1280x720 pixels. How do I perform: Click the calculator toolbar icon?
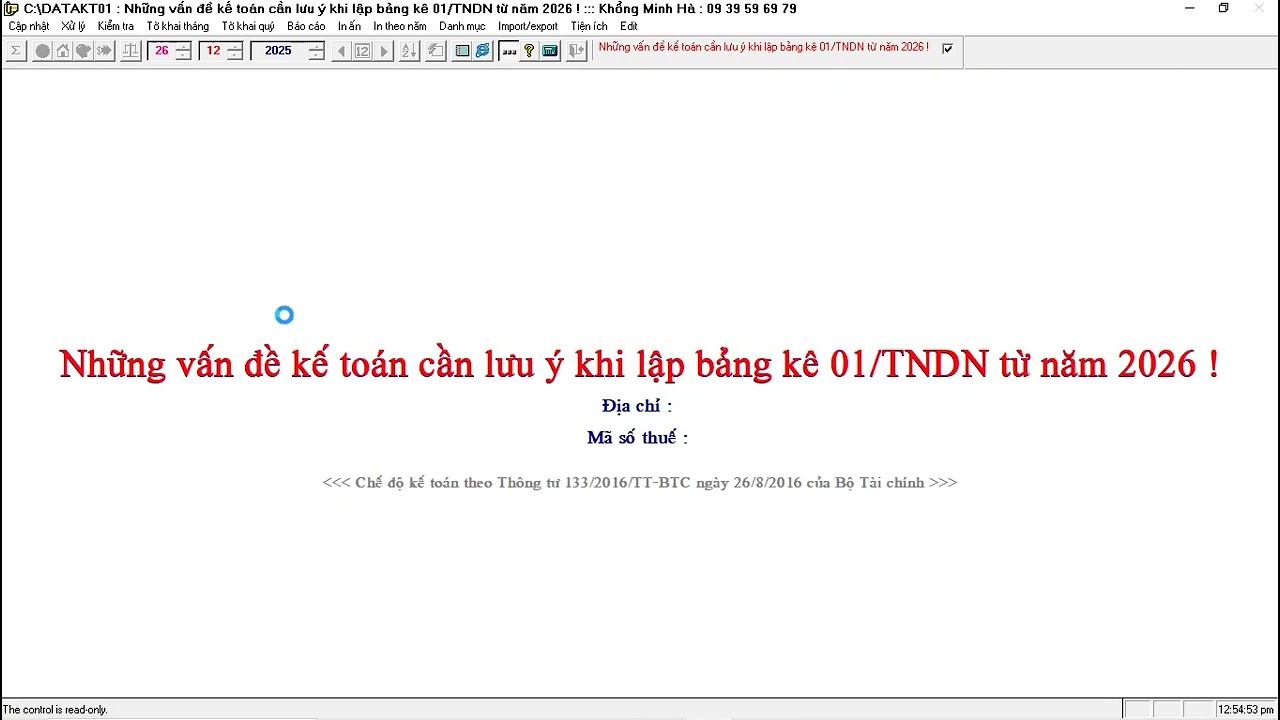550,51
